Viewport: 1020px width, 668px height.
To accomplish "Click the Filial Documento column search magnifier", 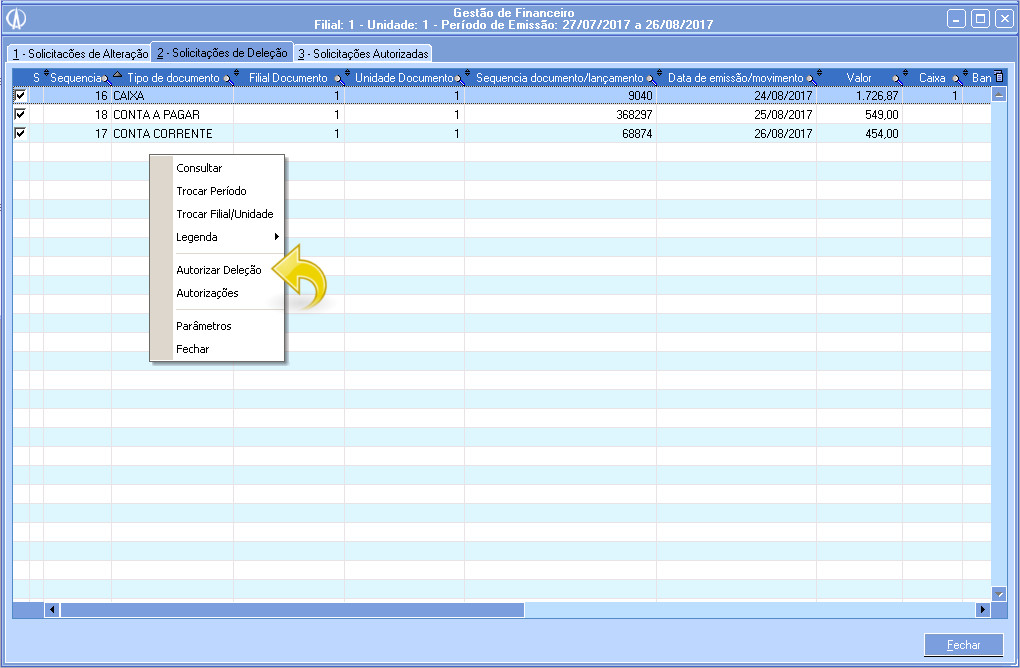I will tap(340, 79).
